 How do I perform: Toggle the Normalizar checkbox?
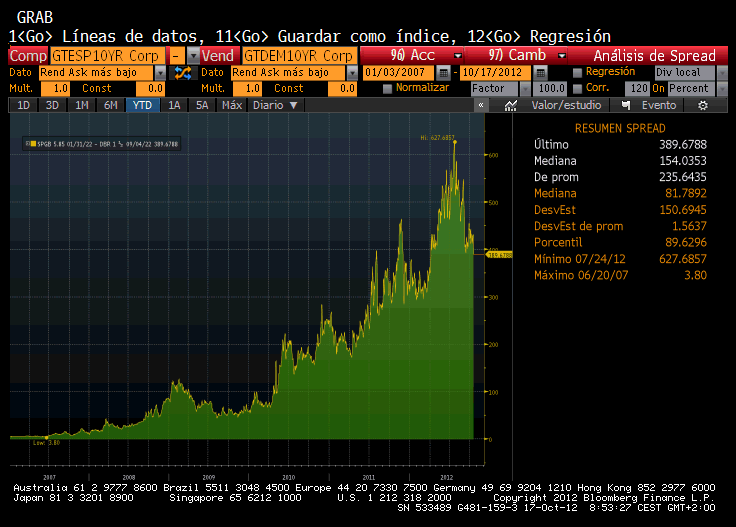(x=387, y=89)
